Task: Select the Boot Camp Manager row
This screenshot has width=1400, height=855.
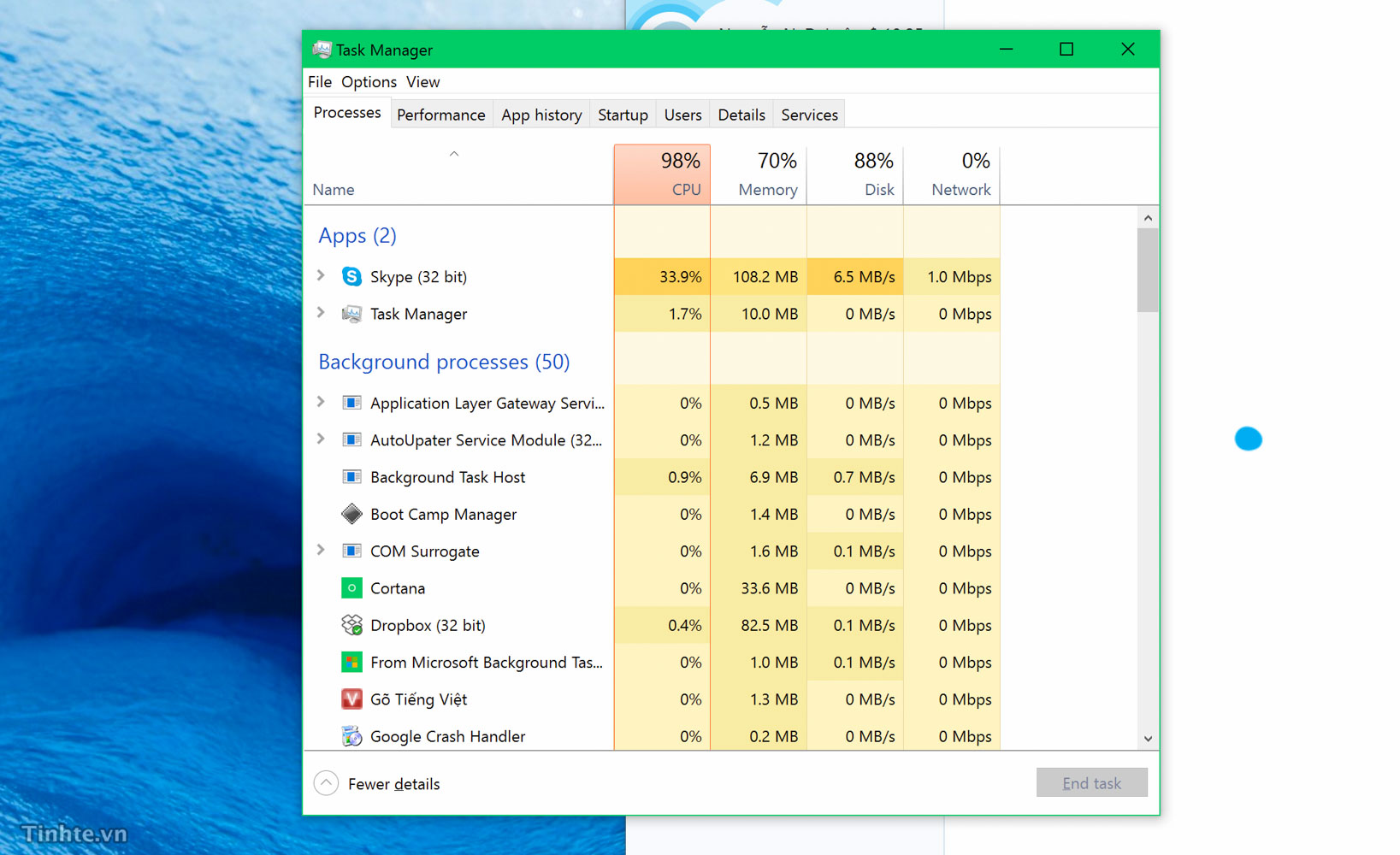Action: click(652, 514)
